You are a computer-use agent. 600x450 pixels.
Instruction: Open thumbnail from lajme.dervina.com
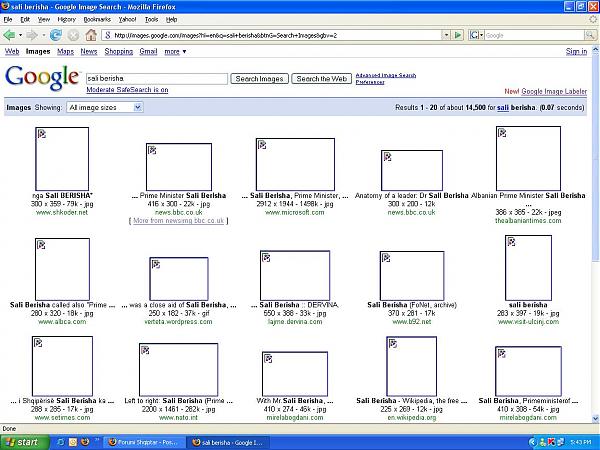pyautogui.click(x=295, y=276)
